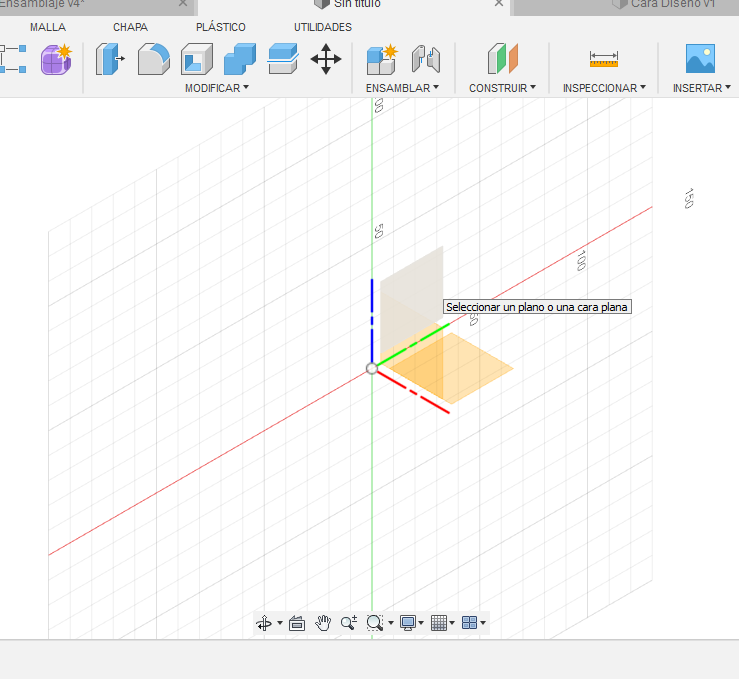
Task: Expand the Zoom Window options arrow
Action: tap(391, 623)
